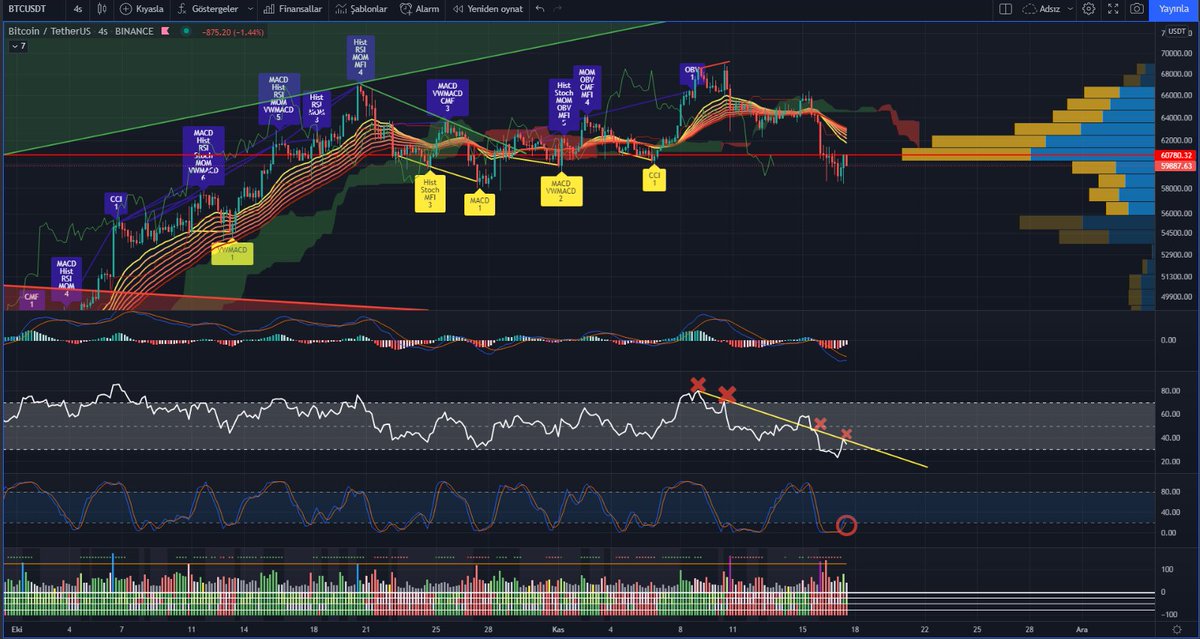Click the Yayınla publish button
Image resolution: width=1200 pixels, height=639 pixels.
[x=1174, y=9]
